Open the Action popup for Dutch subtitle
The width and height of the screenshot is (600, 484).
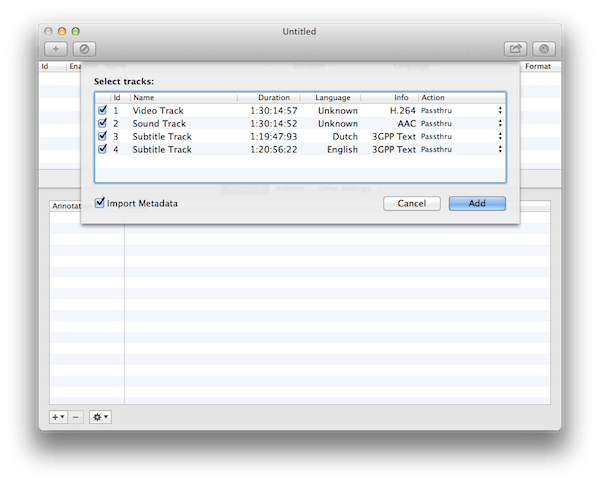(461, 137)
